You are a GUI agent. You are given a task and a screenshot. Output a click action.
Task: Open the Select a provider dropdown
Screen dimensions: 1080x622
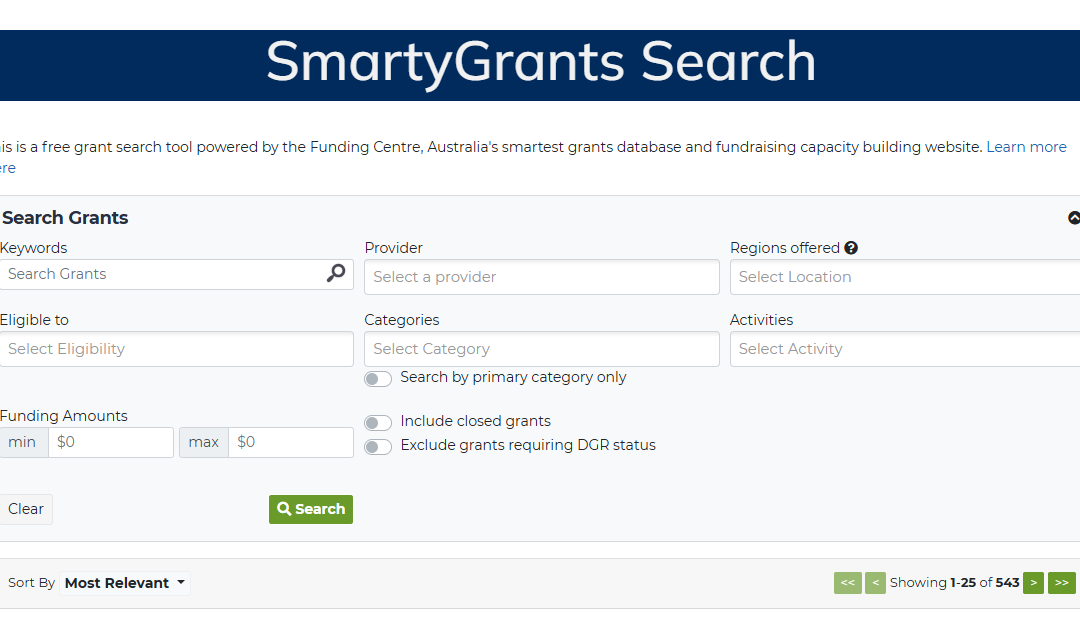[x=541, y=277]
